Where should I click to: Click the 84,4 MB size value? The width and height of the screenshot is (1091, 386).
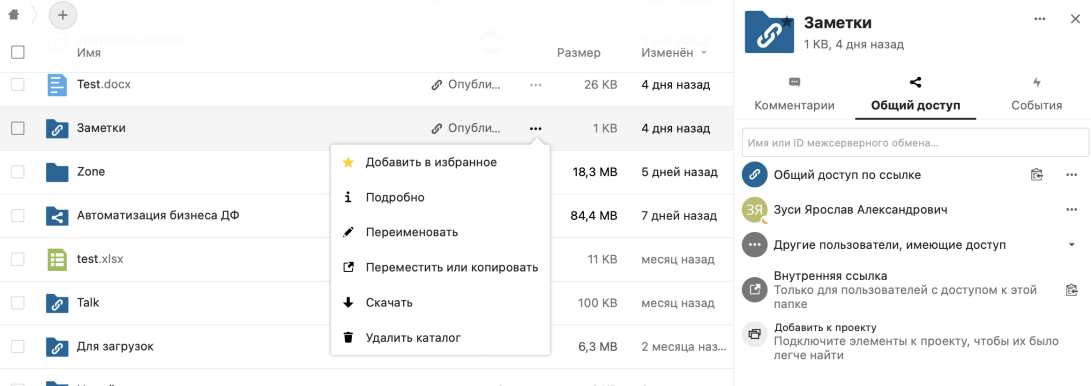(x=594, y=216)
